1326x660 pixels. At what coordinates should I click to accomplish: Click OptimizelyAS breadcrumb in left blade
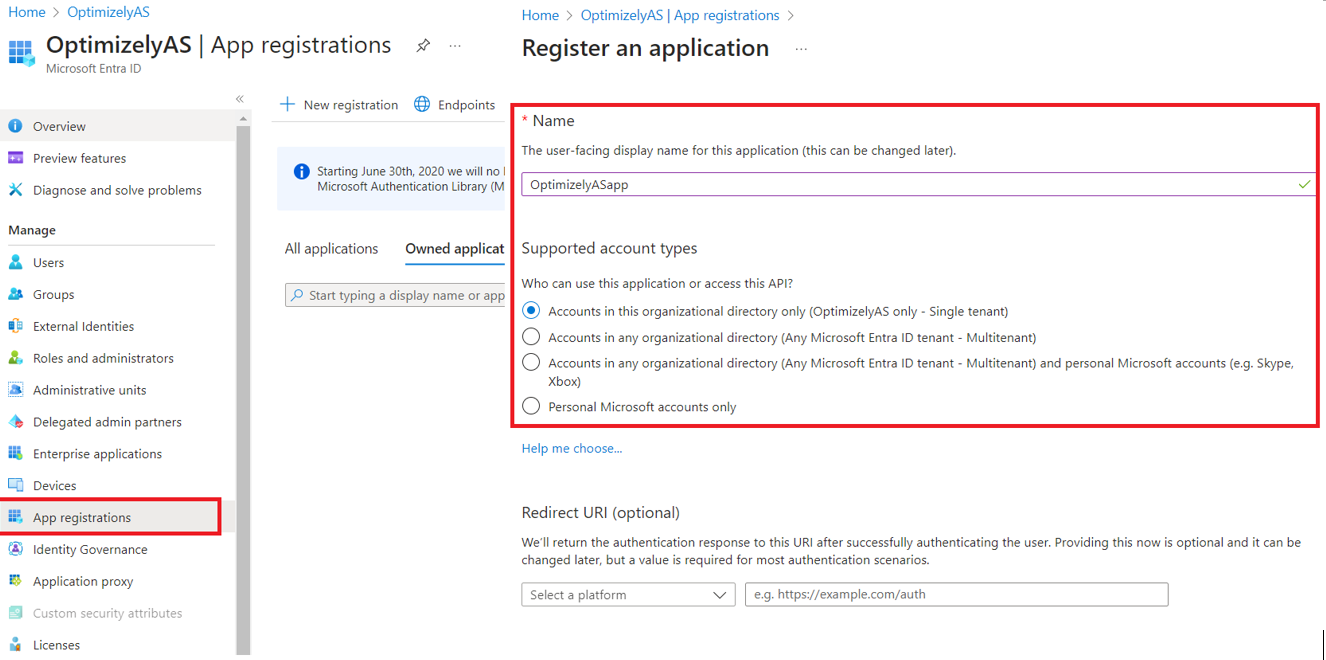108,12
